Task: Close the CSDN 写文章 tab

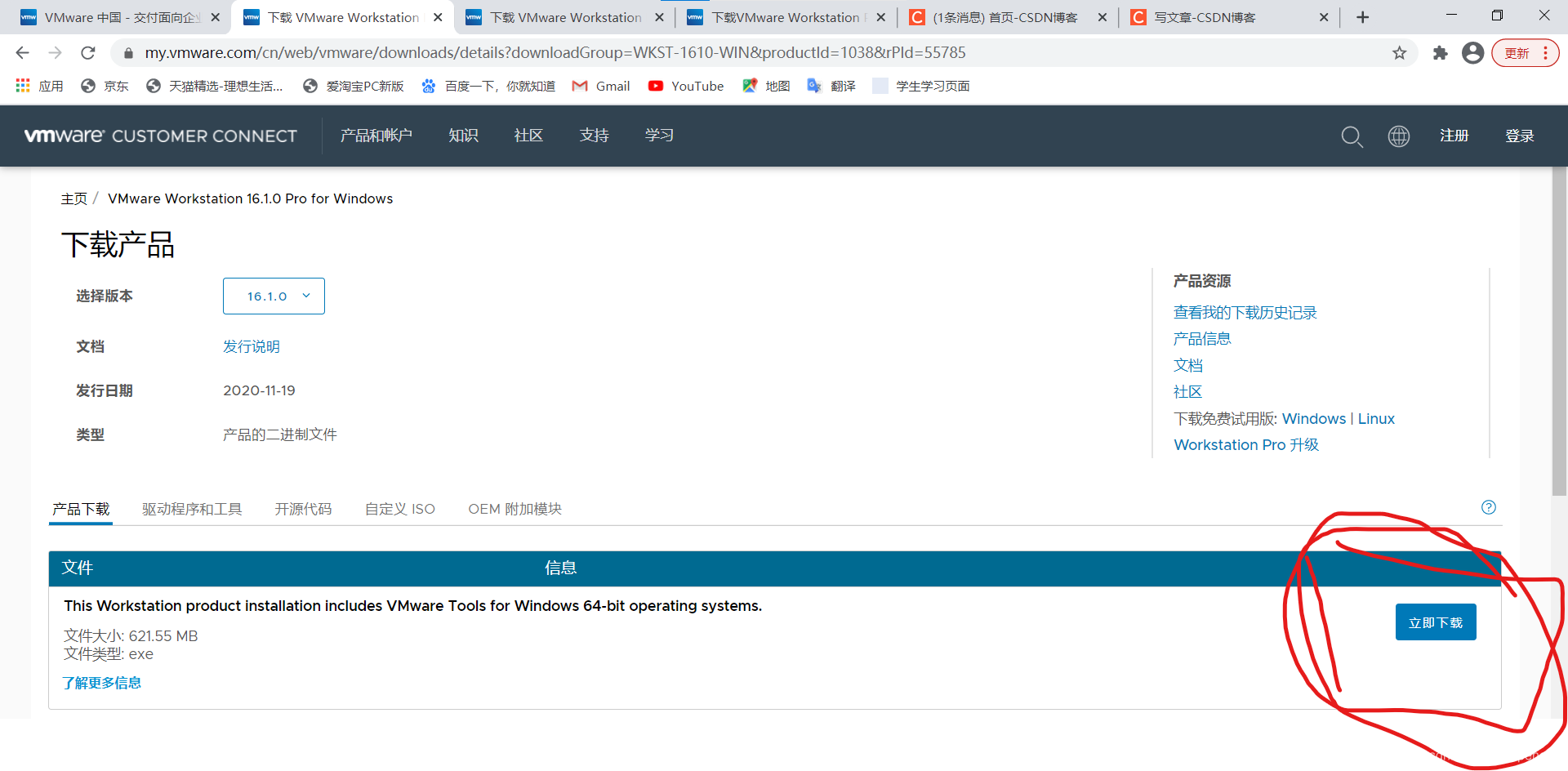Action: 1324,17
